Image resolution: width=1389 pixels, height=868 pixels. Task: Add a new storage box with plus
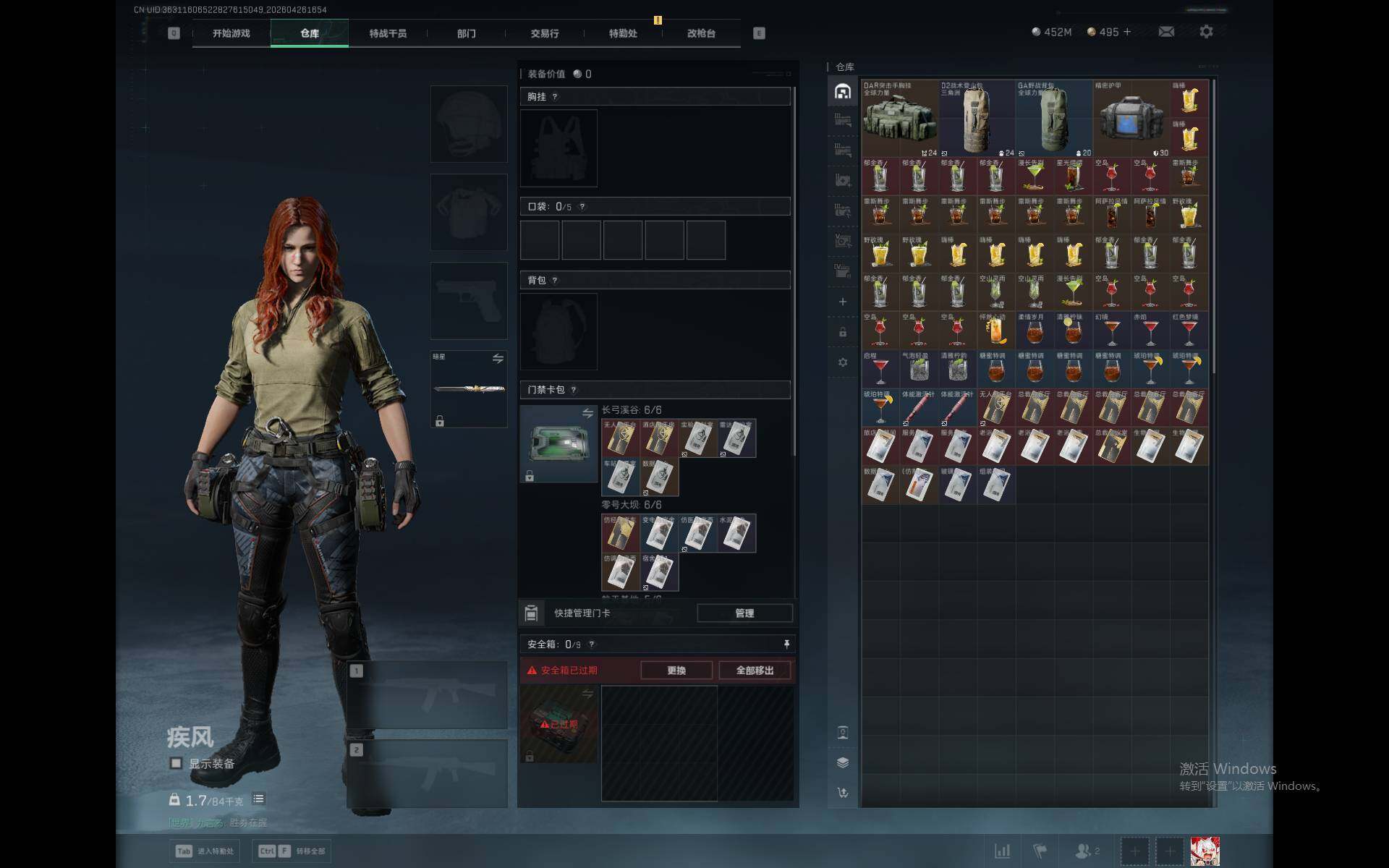tap(843, 302)
